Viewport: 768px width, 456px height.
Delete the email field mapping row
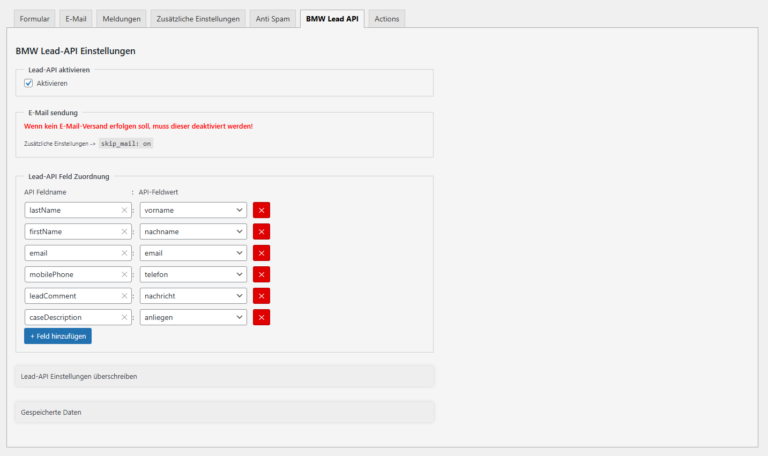click(x=261, y=253)
